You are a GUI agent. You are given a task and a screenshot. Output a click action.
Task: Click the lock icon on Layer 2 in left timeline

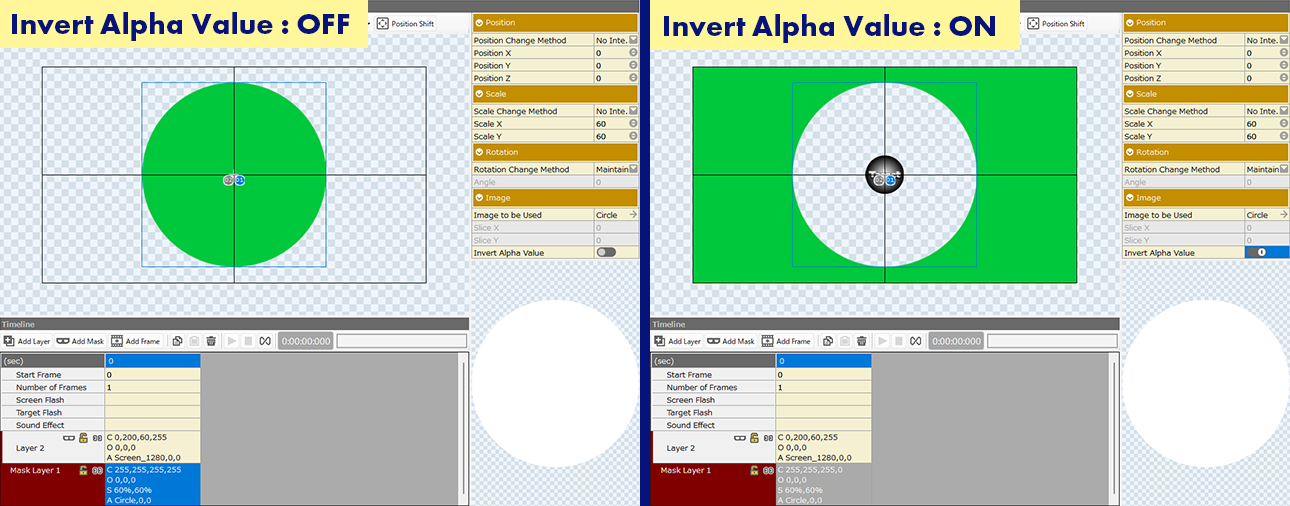(83, 438)
